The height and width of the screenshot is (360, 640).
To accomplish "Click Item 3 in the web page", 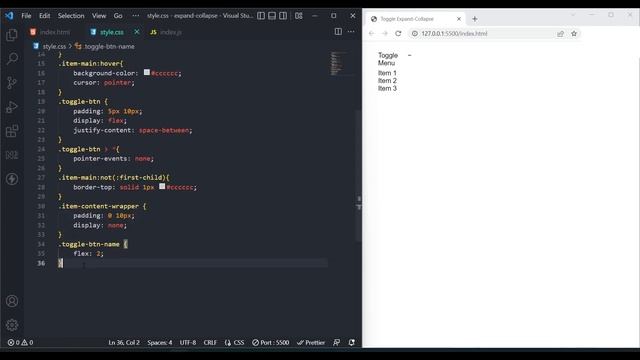I will [x=387, y=89].
